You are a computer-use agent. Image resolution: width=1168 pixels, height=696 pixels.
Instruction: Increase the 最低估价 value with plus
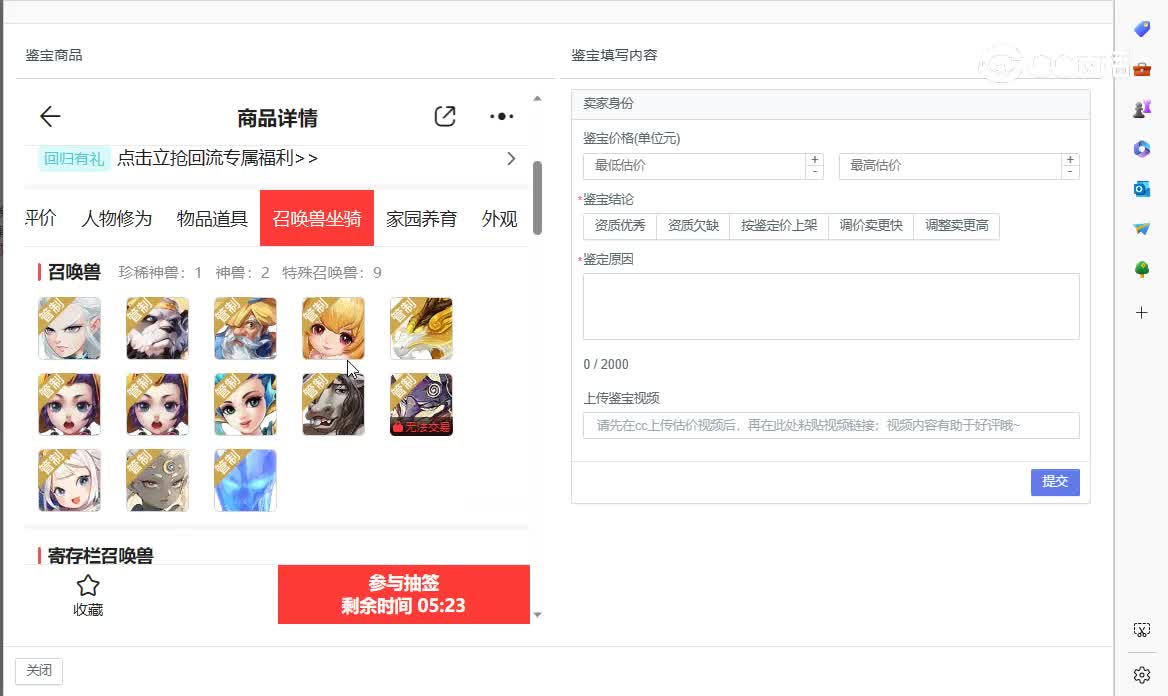[815, 159]
